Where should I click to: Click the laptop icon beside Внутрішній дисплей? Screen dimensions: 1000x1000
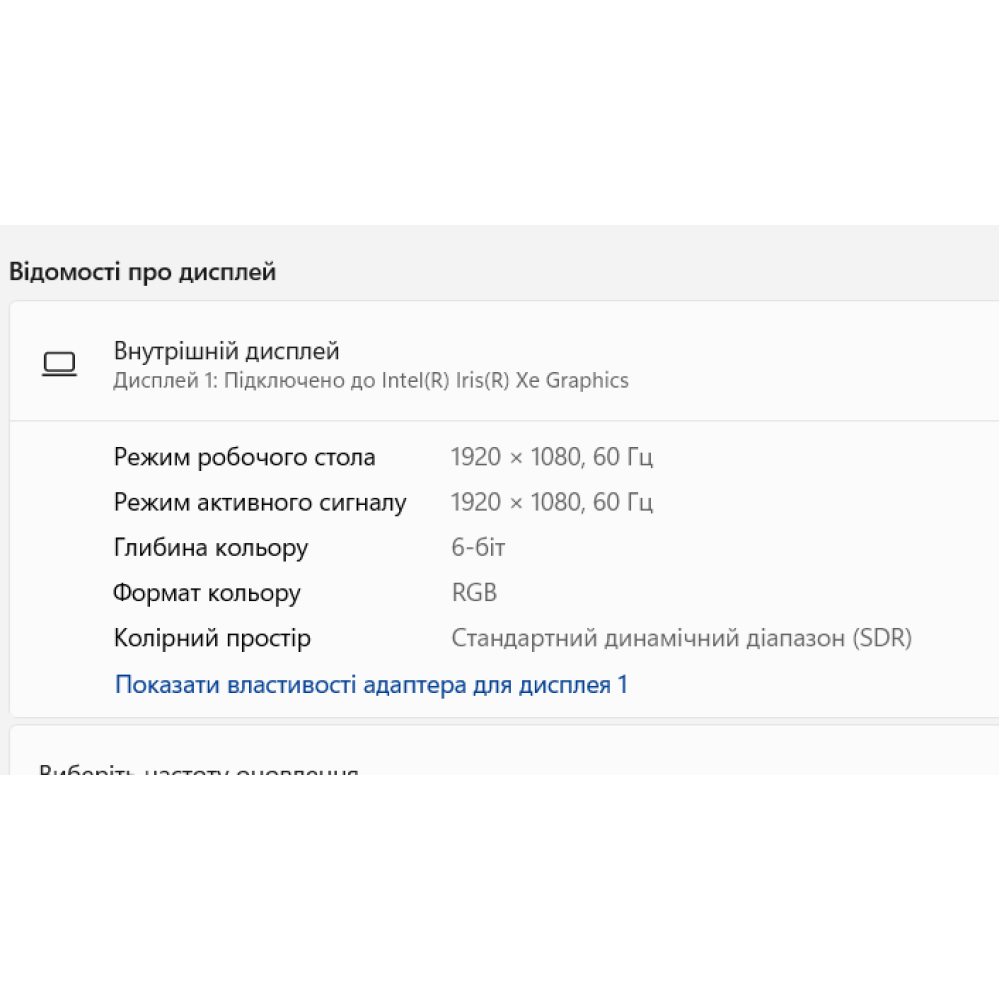[59, 365]
